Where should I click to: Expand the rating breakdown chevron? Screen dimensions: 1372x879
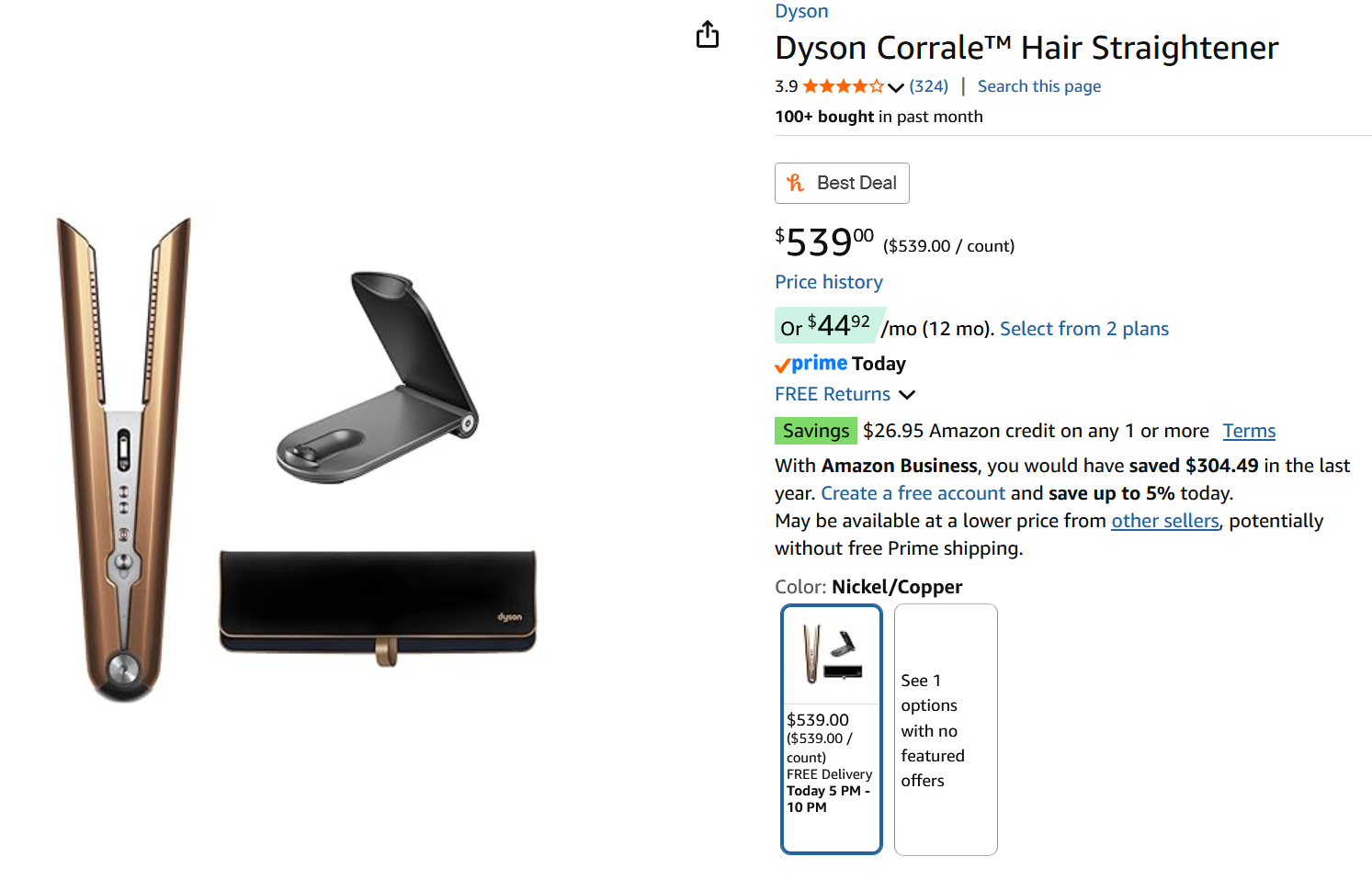[896, 87]
